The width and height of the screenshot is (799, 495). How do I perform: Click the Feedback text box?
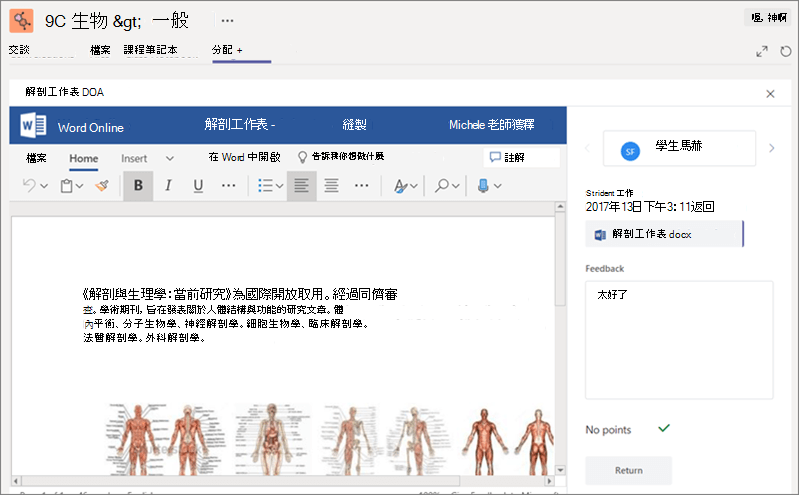click(679, 340)
